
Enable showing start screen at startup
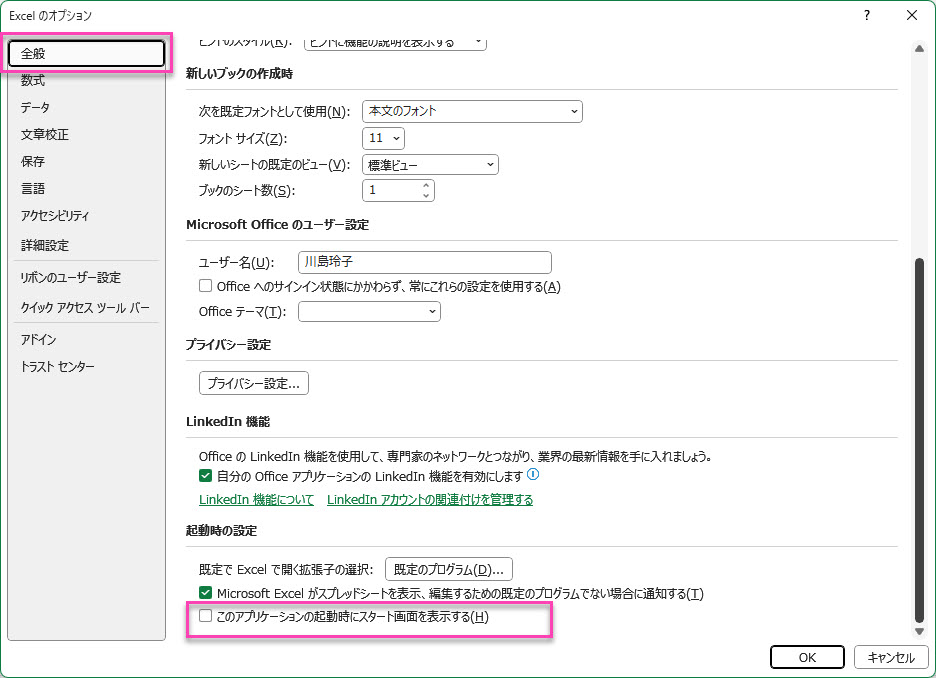206,617
